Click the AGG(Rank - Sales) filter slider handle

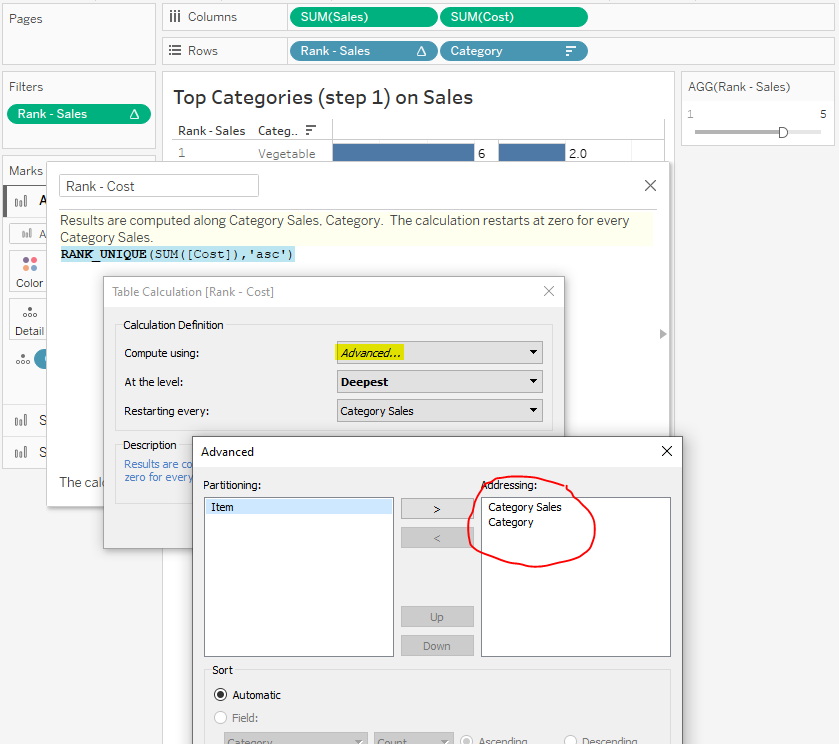[783, 132]
